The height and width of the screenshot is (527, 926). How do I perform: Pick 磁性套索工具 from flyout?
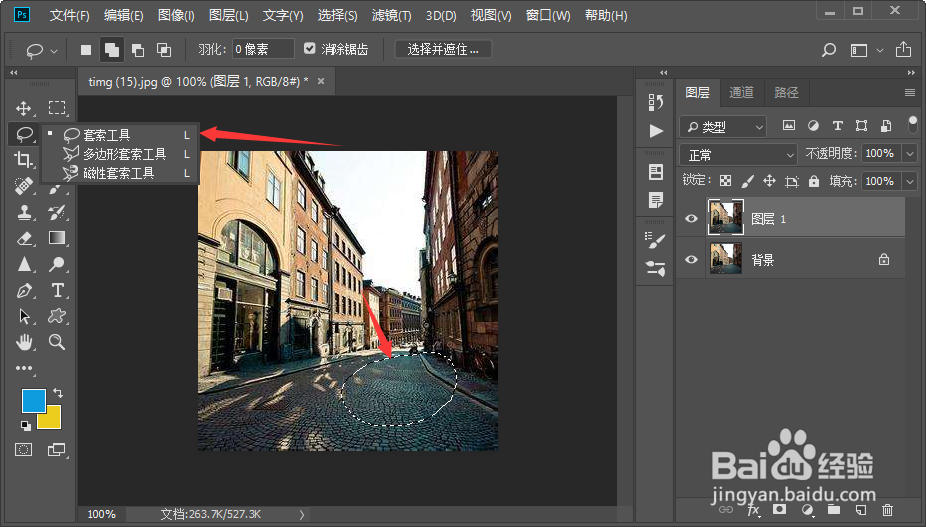coord(120,173)
